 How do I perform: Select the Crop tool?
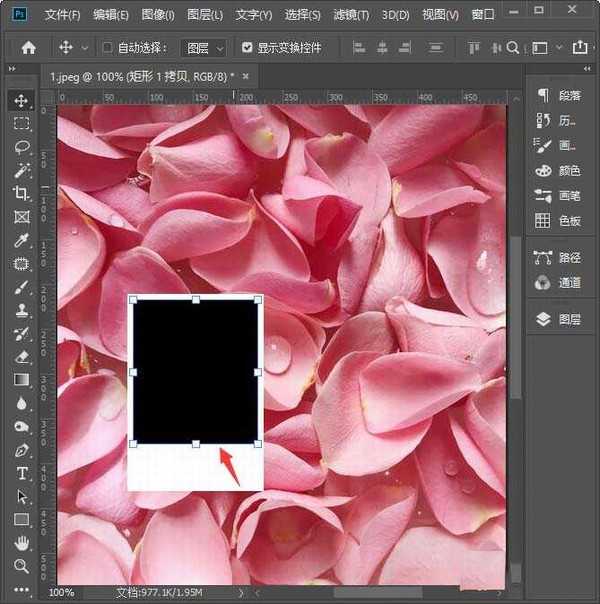[x=21, y=193]
